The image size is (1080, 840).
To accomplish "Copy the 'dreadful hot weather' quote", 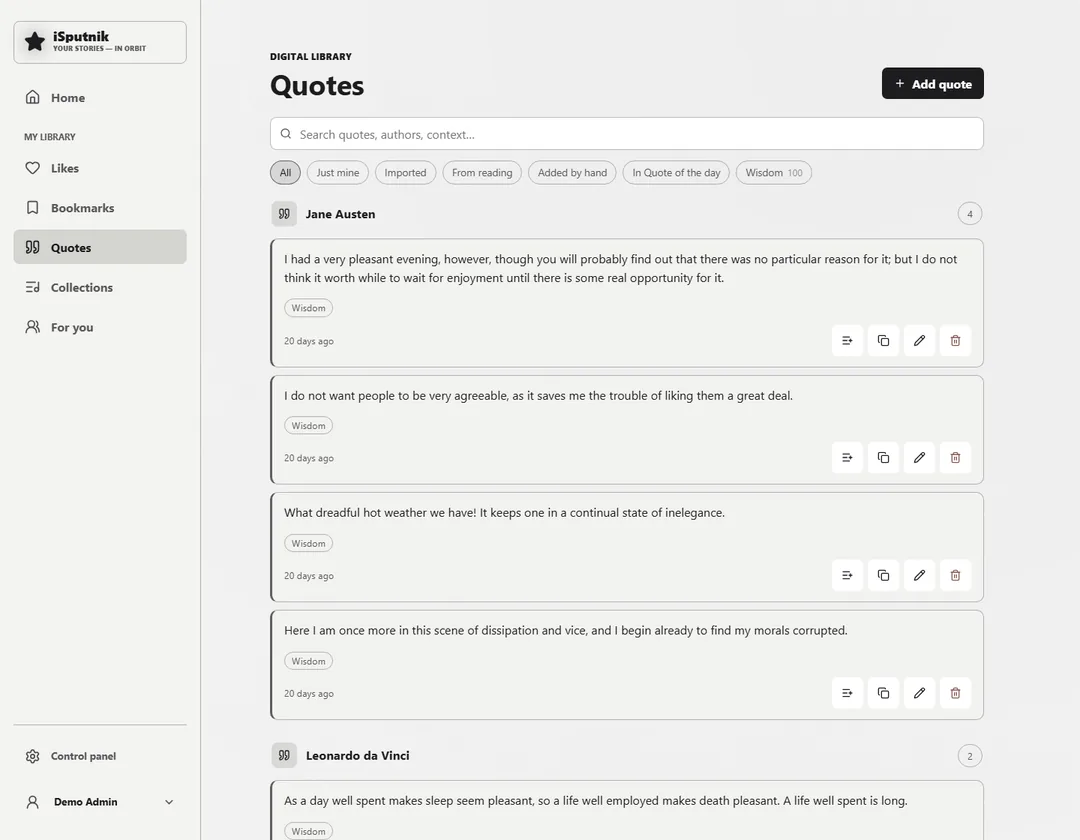I will point(883,576).
